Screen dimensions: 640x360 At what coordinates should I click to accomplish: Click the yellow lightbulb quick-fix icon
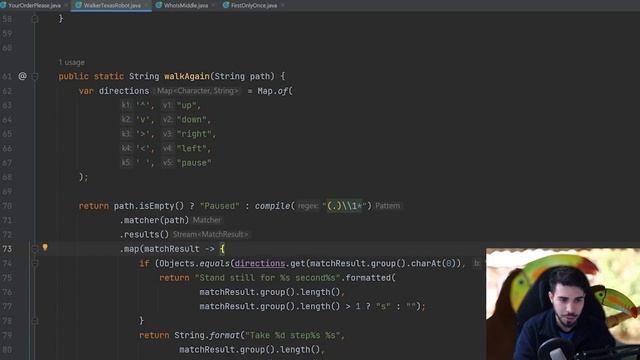click(x=45, y=247)
